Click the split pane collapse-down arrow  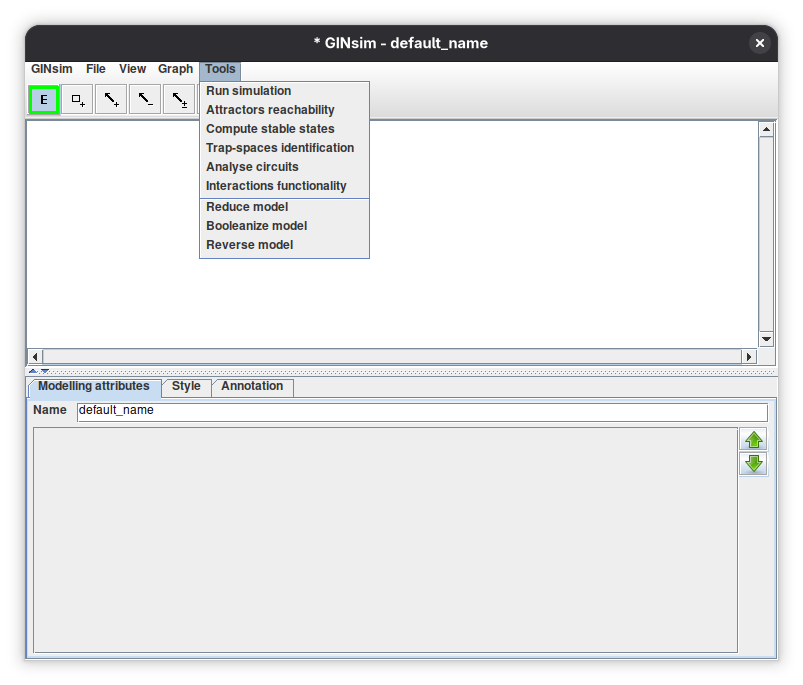click(45, 371)
